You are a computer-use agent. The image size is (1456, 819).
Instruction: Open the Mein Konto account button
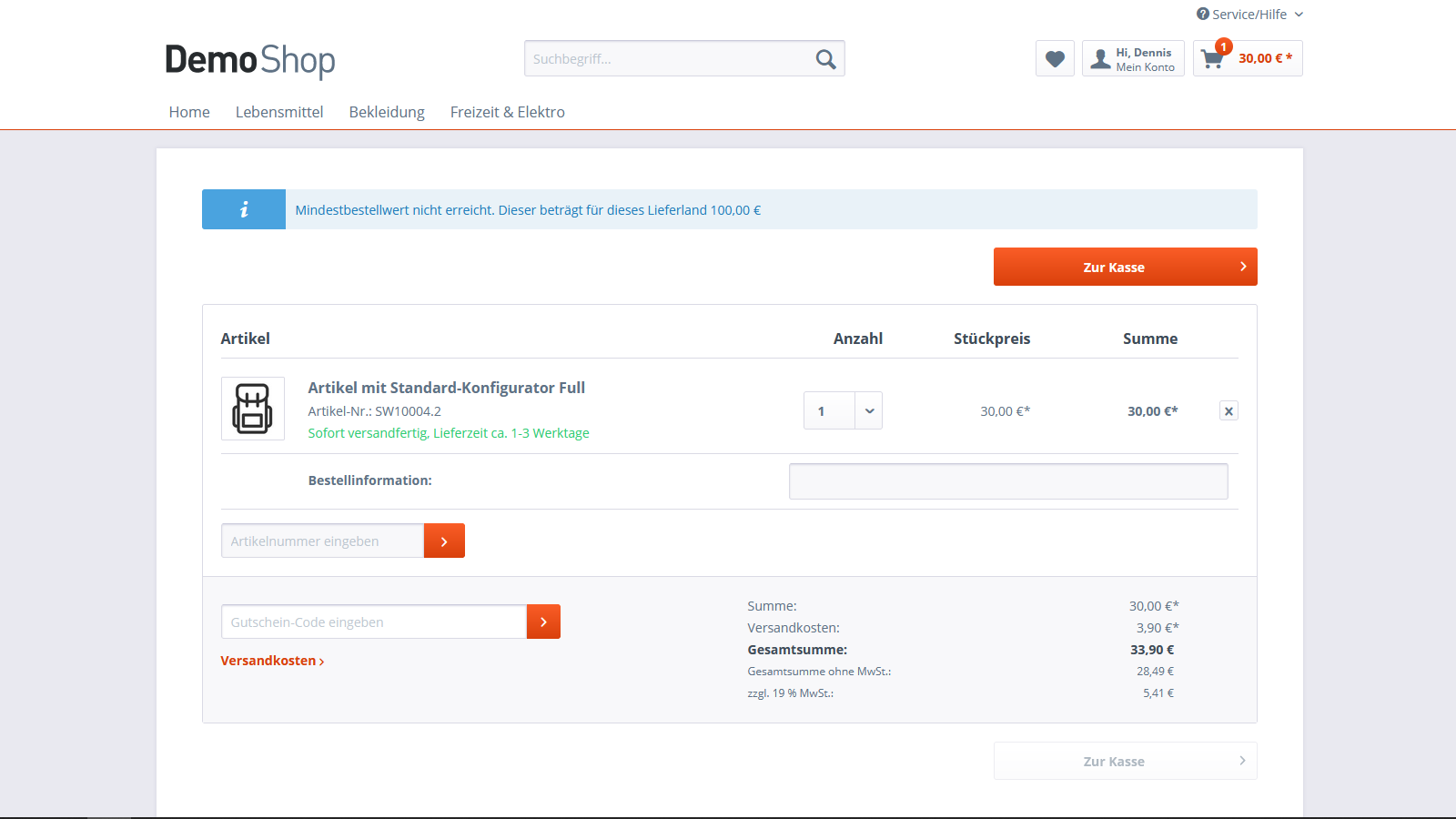1133,58
